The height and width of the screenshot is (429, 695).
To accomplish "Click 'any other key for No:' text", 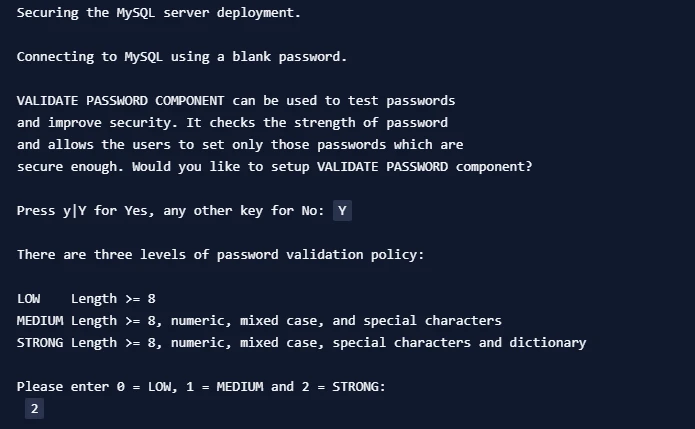I will (244, 211).
